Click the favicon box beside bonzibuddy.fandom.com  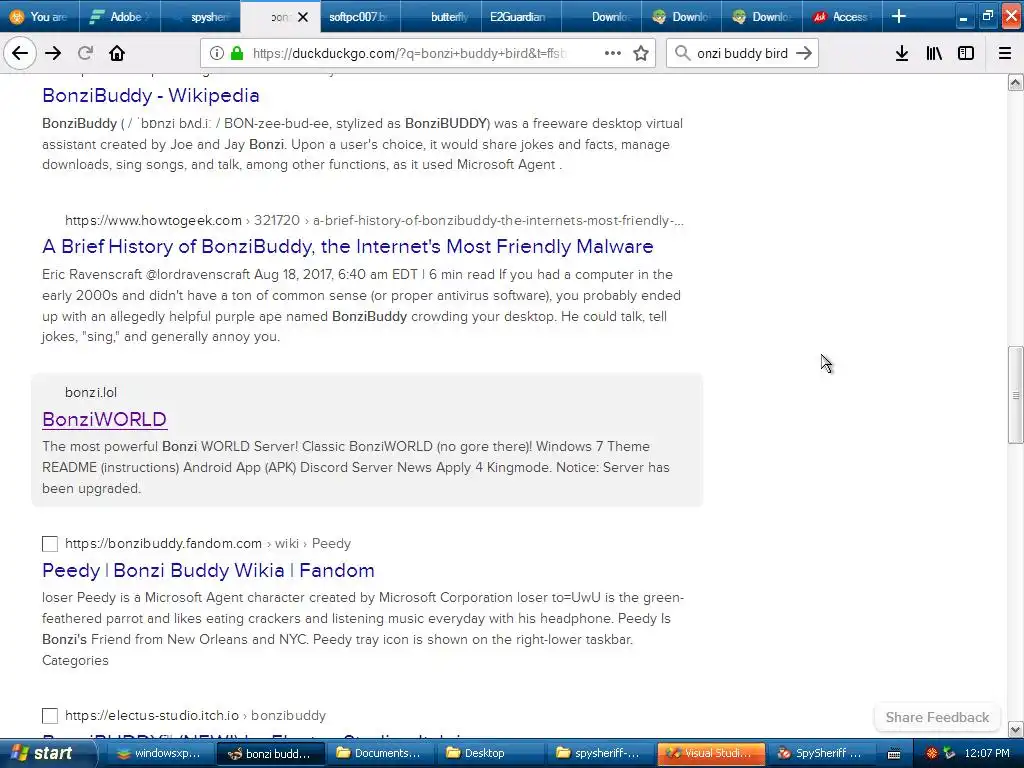pyautogui.click(x=50, y=544)
